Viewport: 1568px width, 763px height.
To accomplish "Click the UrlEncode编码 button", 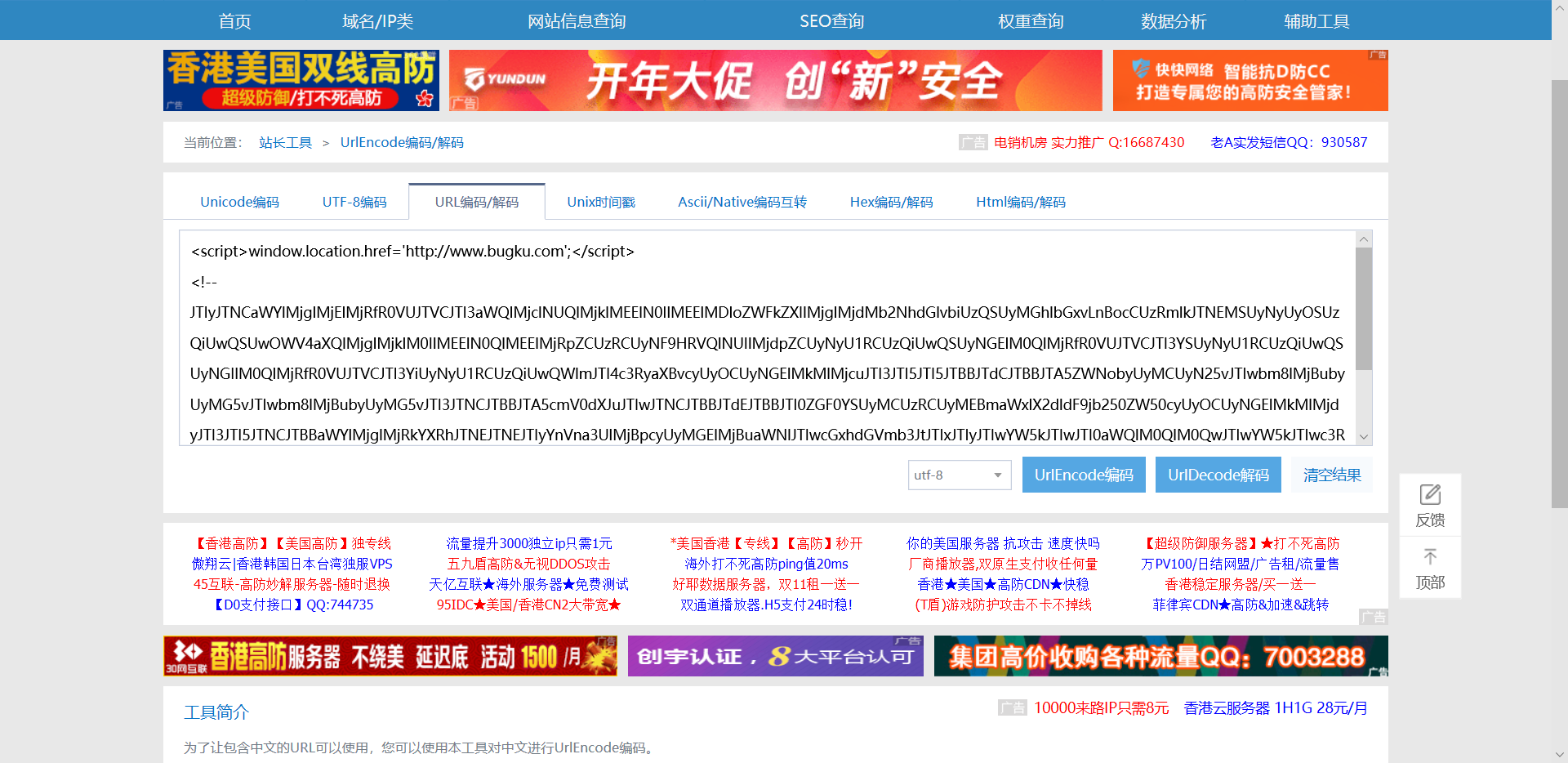I will [x=1084, y=475].
